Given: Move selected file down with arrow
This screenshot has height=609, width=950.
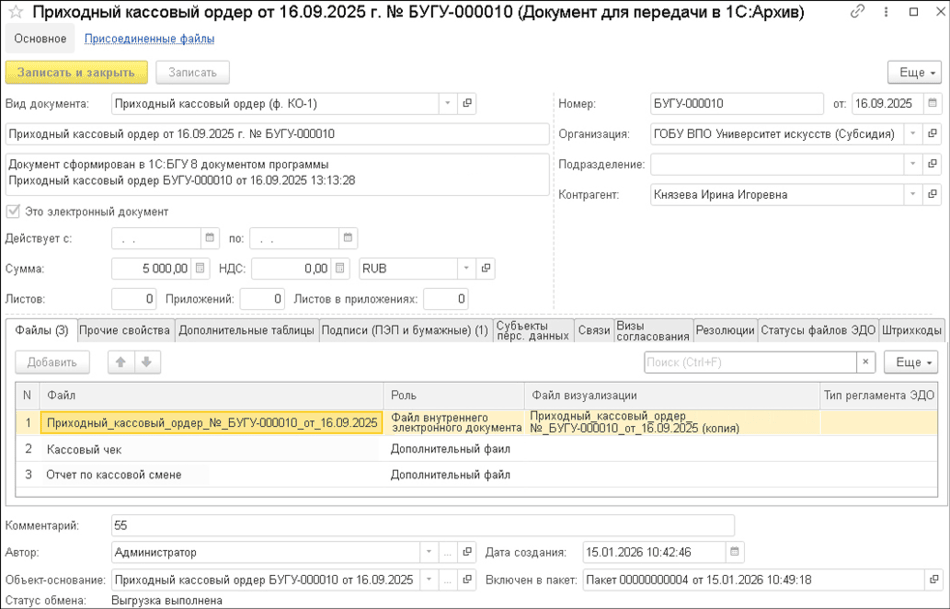Looking at the screenshot, I should [147, 362].
